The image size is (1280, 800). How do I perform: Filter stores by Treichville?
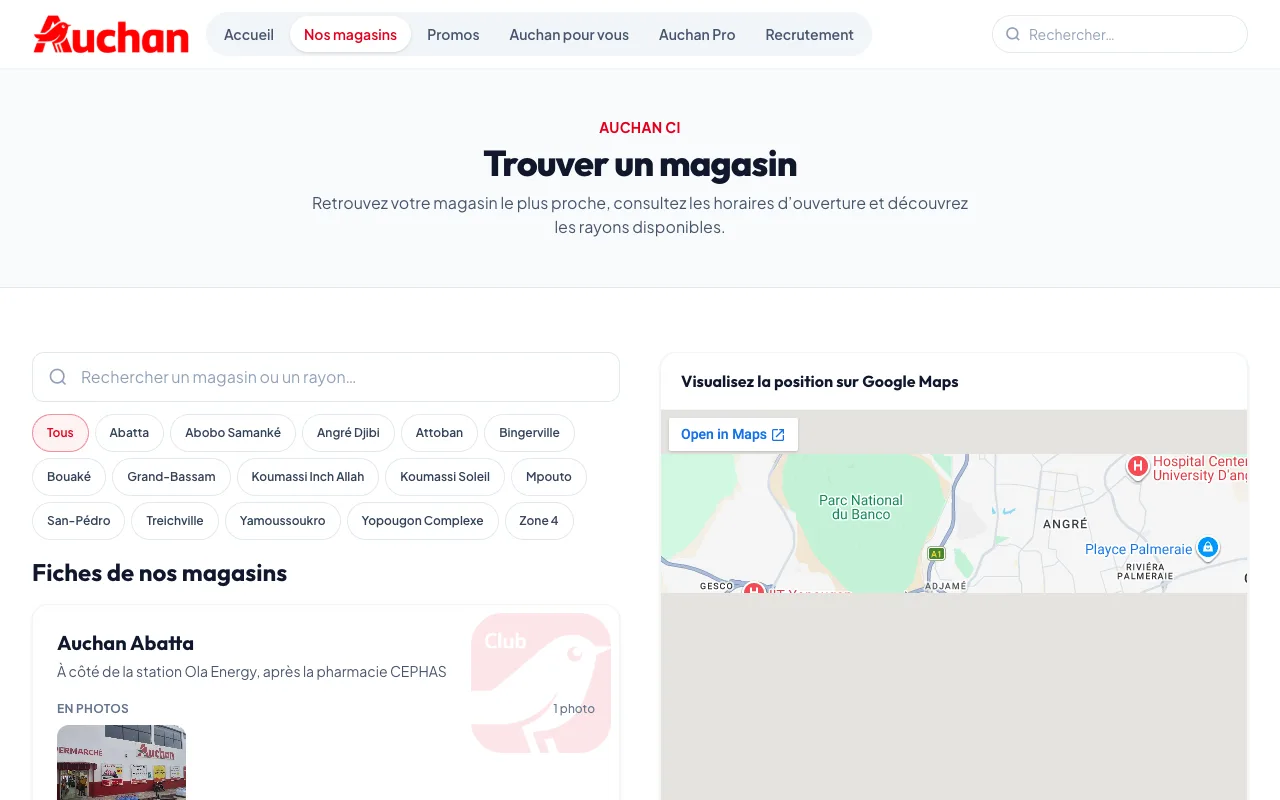(x=175, y=521)
